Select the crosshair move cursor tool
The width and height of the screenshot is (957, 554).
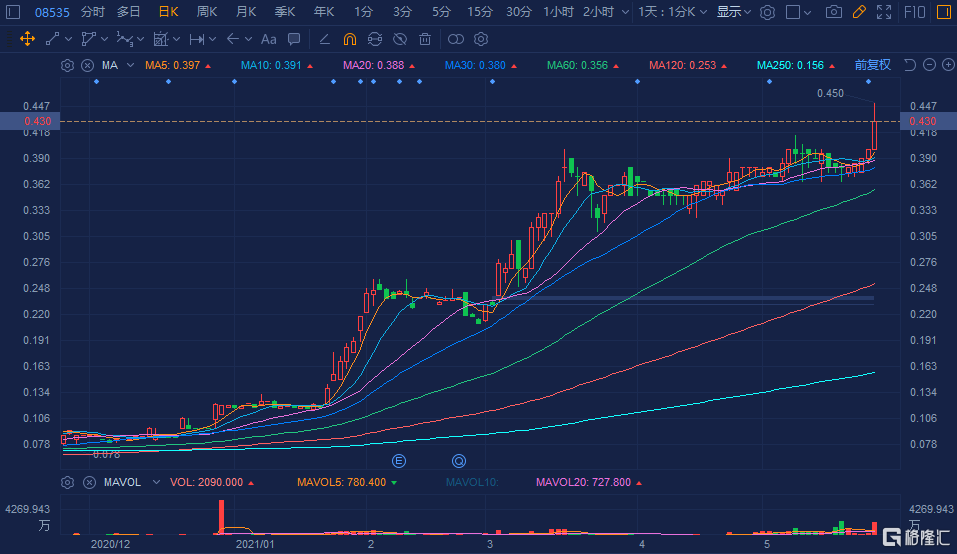[27, 39]
